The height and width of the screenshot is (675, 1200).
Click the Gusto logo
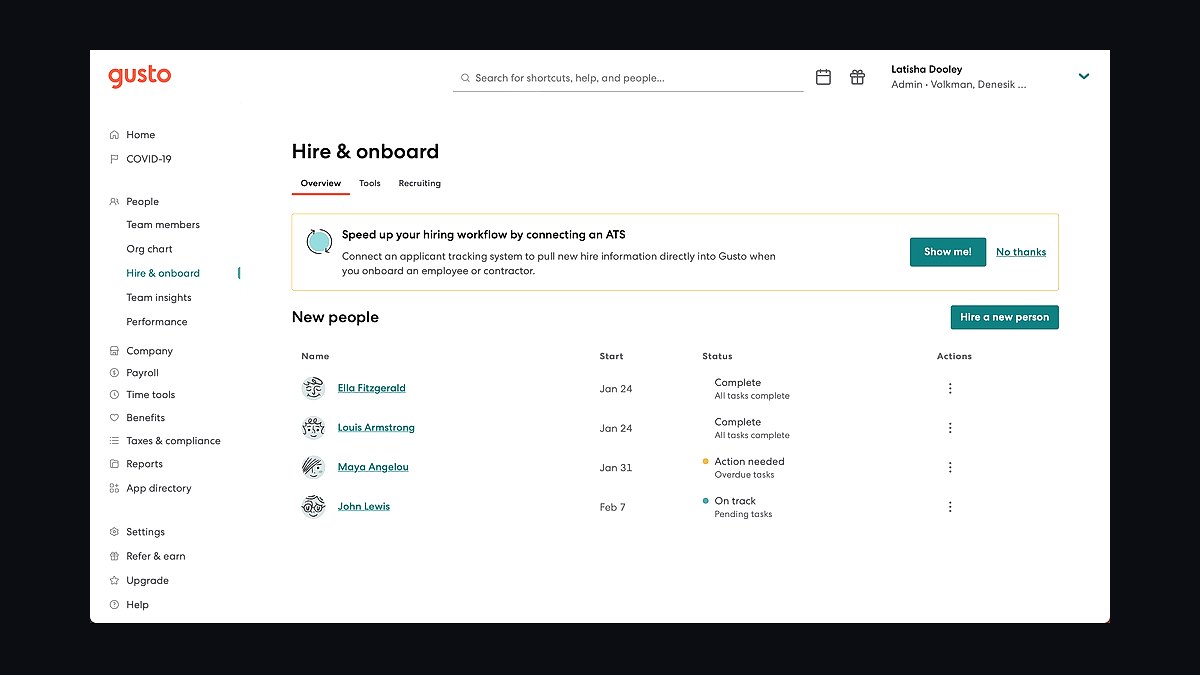[140, 77]
